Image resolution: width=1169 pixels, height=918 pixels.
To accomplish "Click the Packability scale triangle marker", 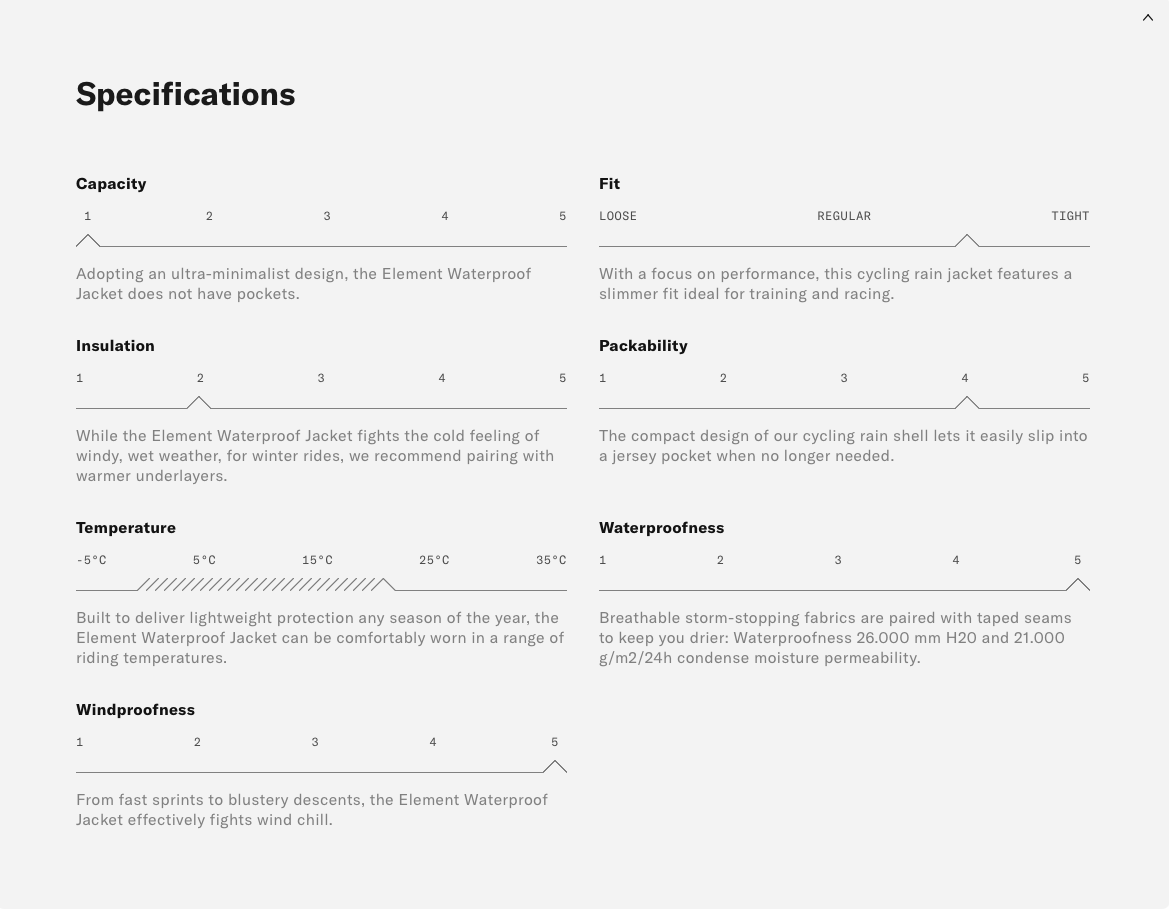I will coord(967,403).
